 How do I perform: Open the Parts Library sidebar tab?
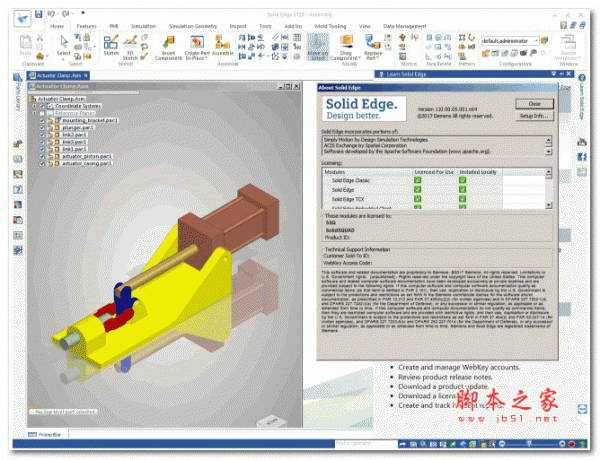coord(18,91)
